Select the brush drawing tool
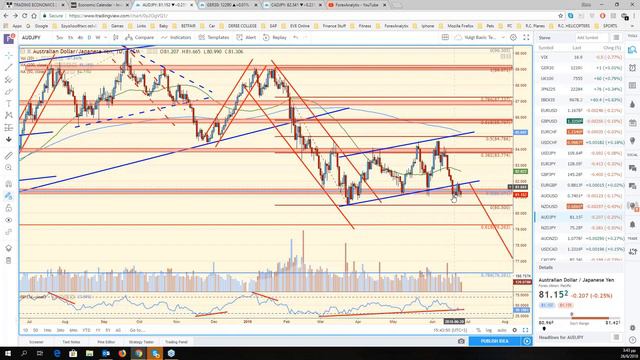The height and width of the screenshot is (360, 640). coord(9,92)
